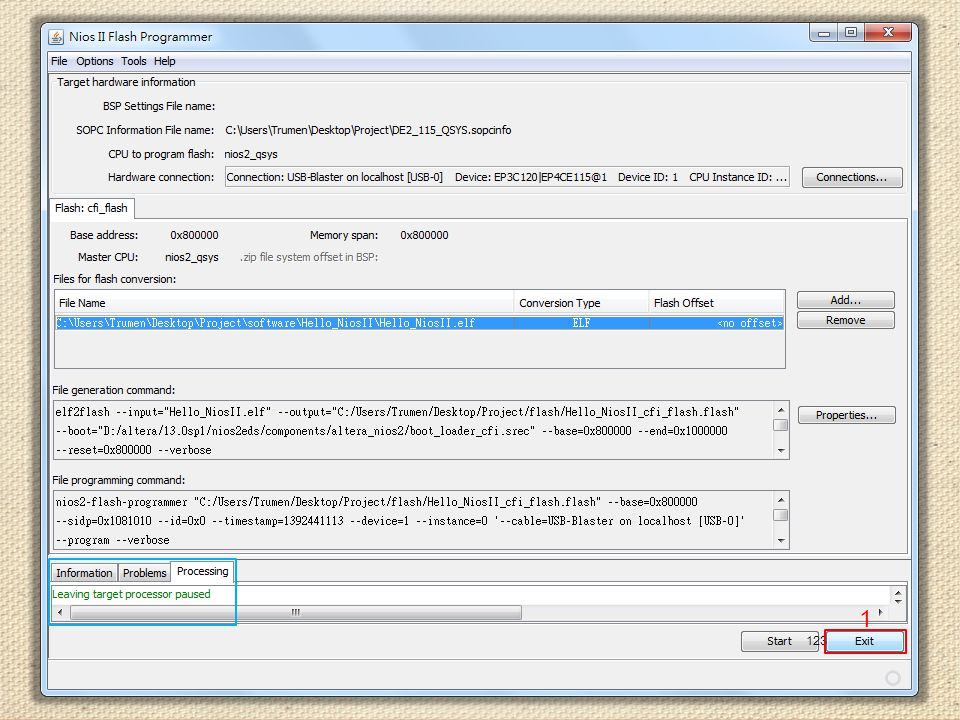
Task: Click the Conversion Type column header
Action: tap(581, 303)
